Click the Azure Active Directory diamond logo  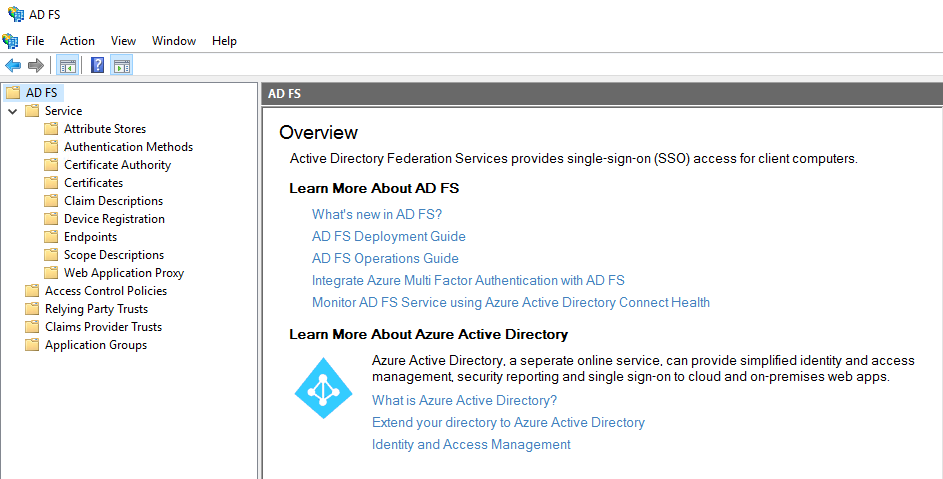pos(324,388)
